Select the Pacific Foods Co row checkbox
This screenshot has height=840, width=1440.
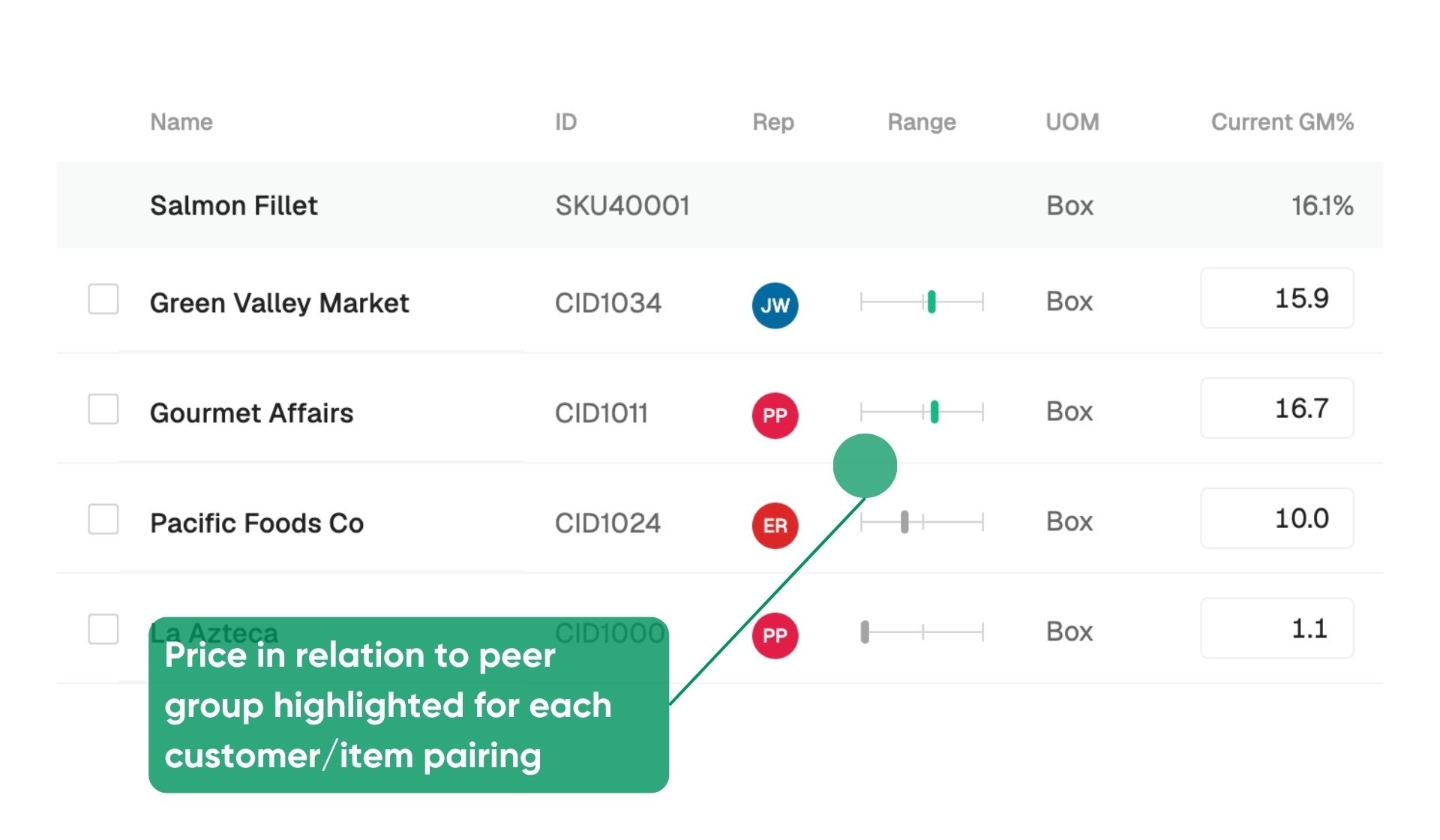pyautogui.click(x=103, y=519)
